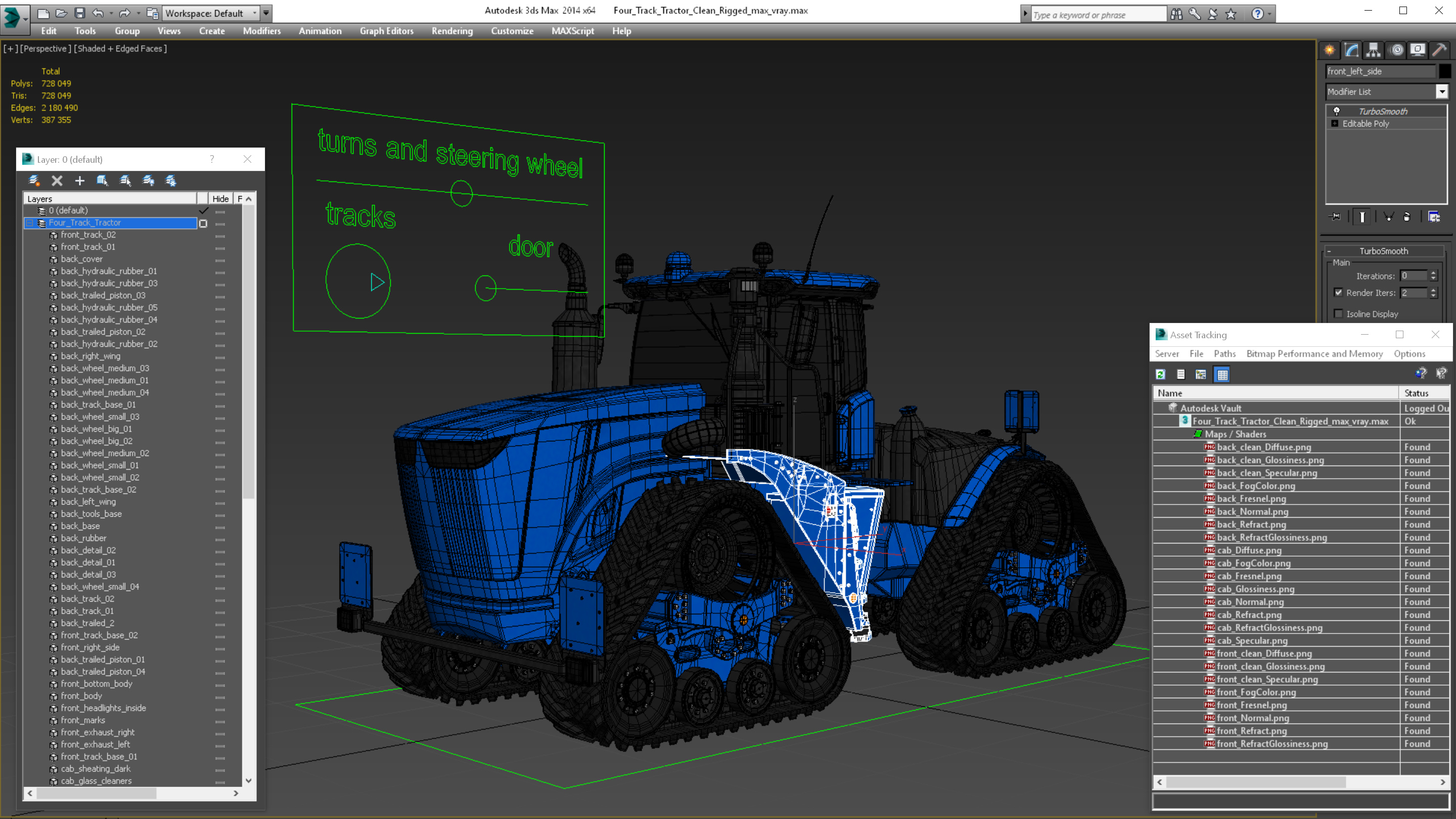
Task: Toggle TurboSmooth lightbulb in modifier stack
Action: click(1337, 111)
